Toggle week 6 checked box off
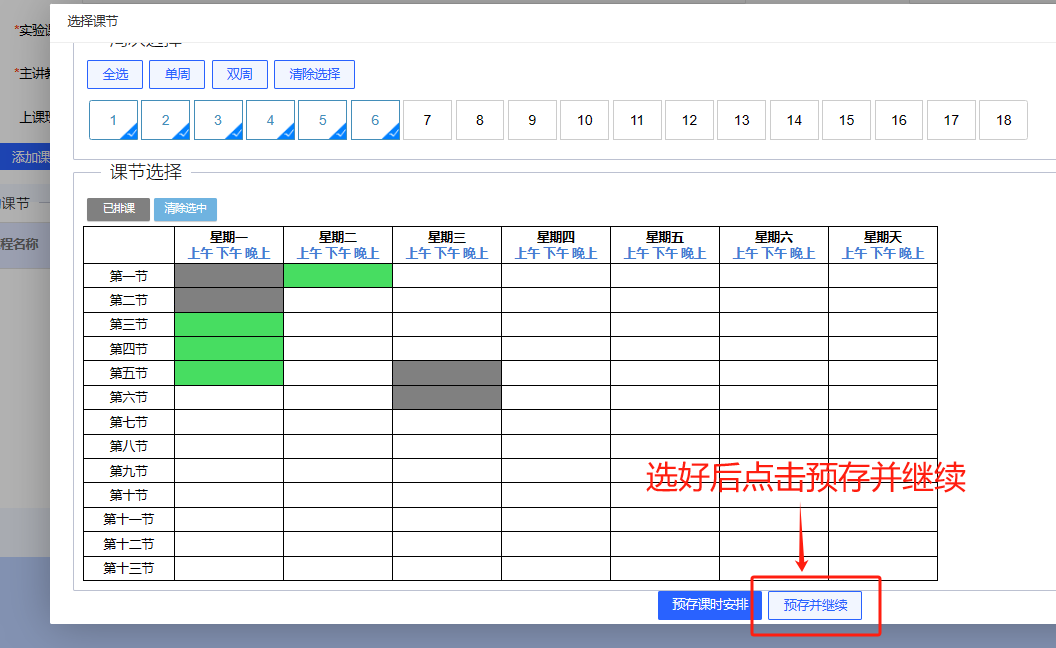Viewport: 1056px width, 648px height. point(375,120)
